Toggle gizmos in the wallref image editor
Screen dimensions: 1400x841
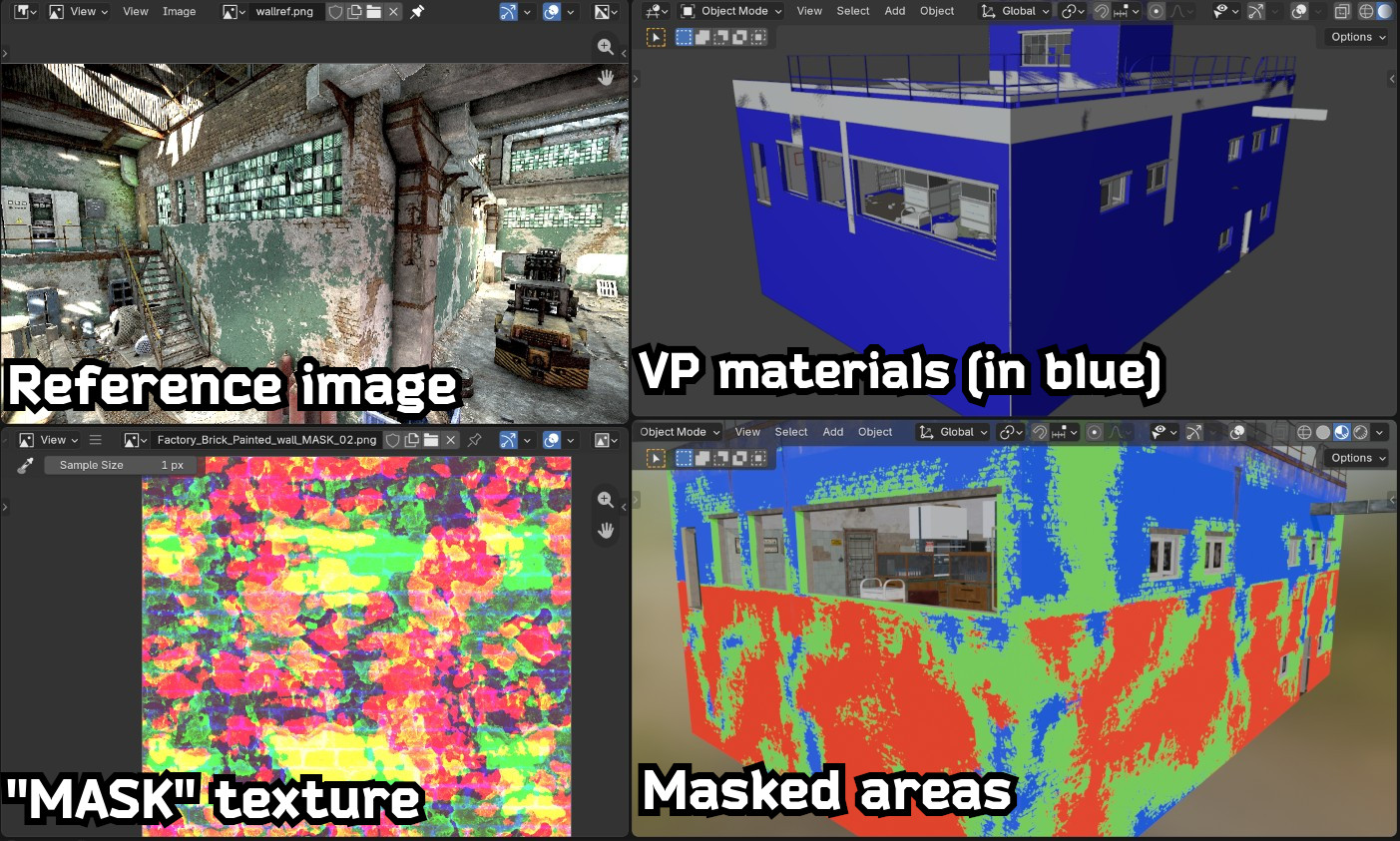click(509, 12)
